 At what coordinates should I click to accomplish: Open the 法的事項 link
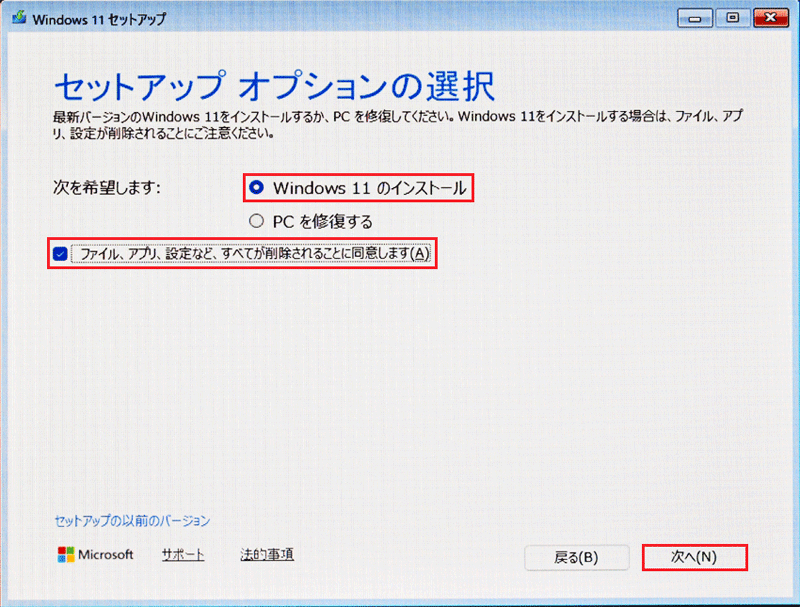[267, 554]
